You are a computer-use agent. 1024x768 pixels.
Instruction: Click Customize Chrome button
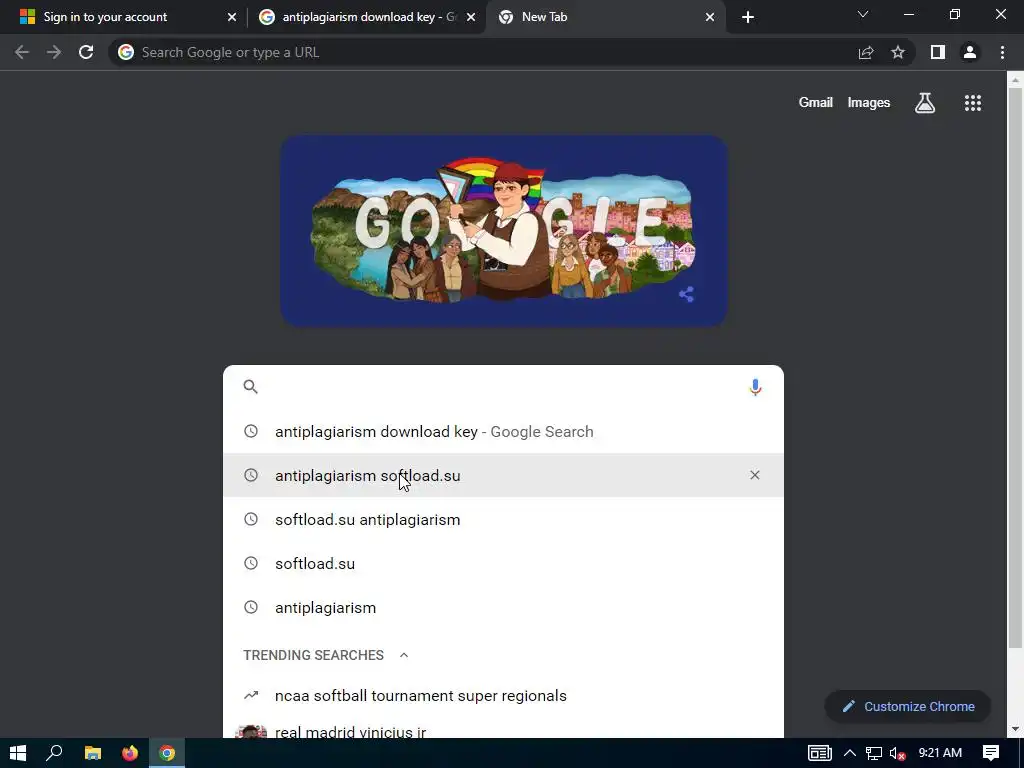pos(908,707)
